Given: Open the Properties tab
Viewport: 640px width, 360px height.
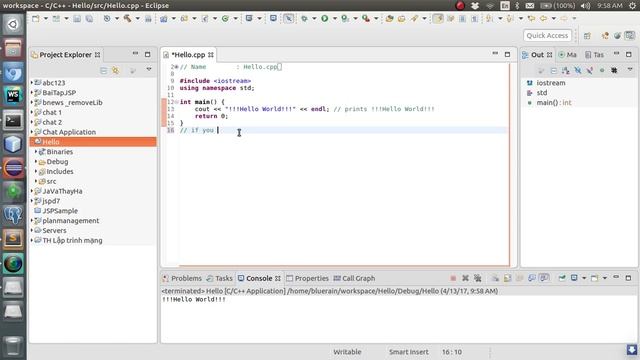Looking at the screenshot, I should (x=307, y=278).
